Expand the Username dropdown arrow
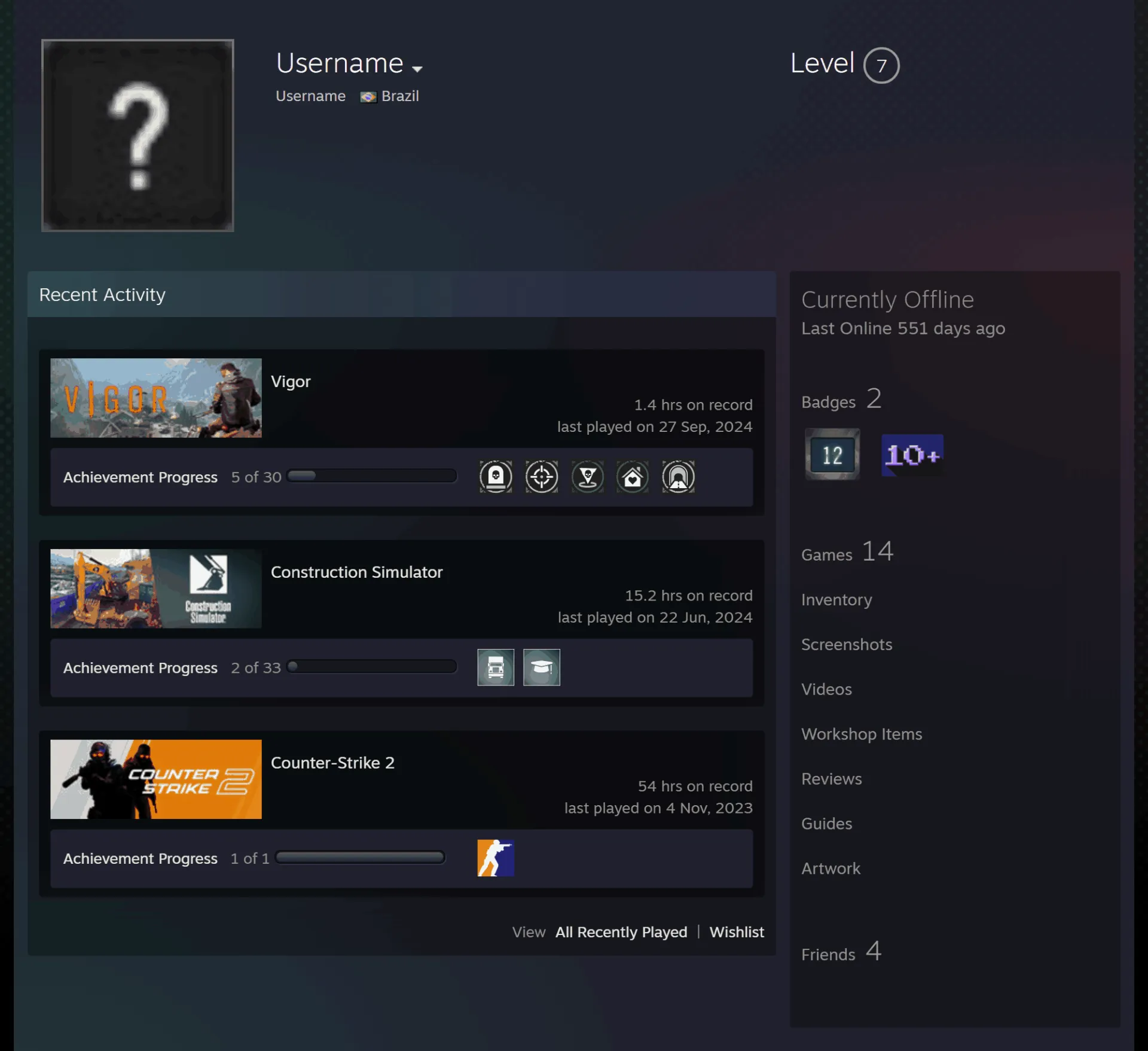Viewport: 1148px width, 1051px height. pyautogui.click(x=417, y=69)
